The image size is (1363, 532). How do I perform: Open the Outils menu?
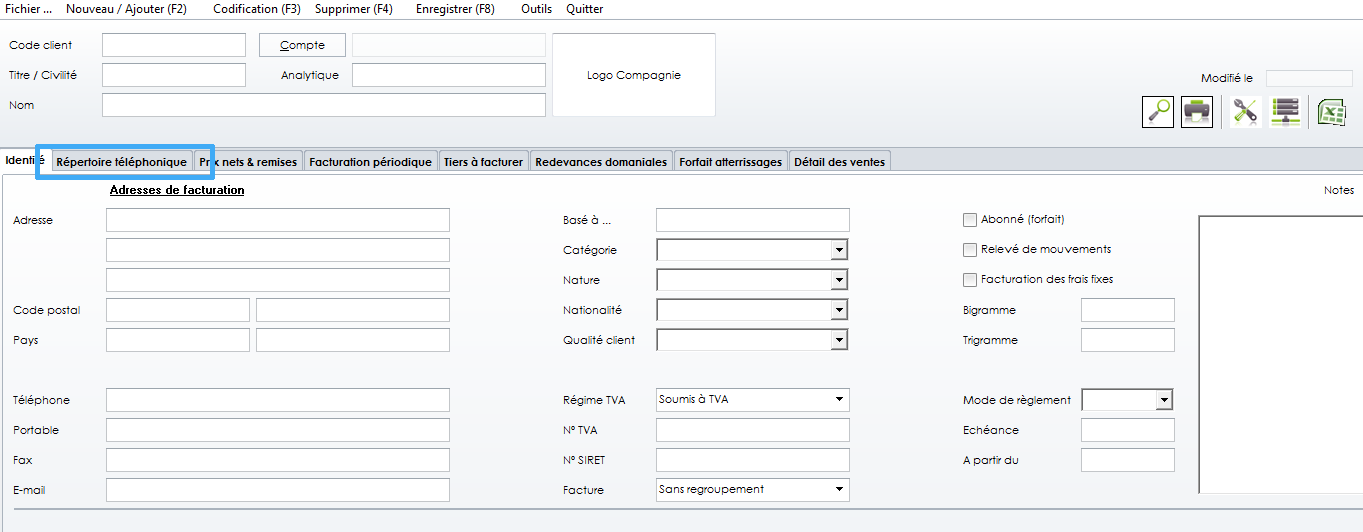[536, 9]
